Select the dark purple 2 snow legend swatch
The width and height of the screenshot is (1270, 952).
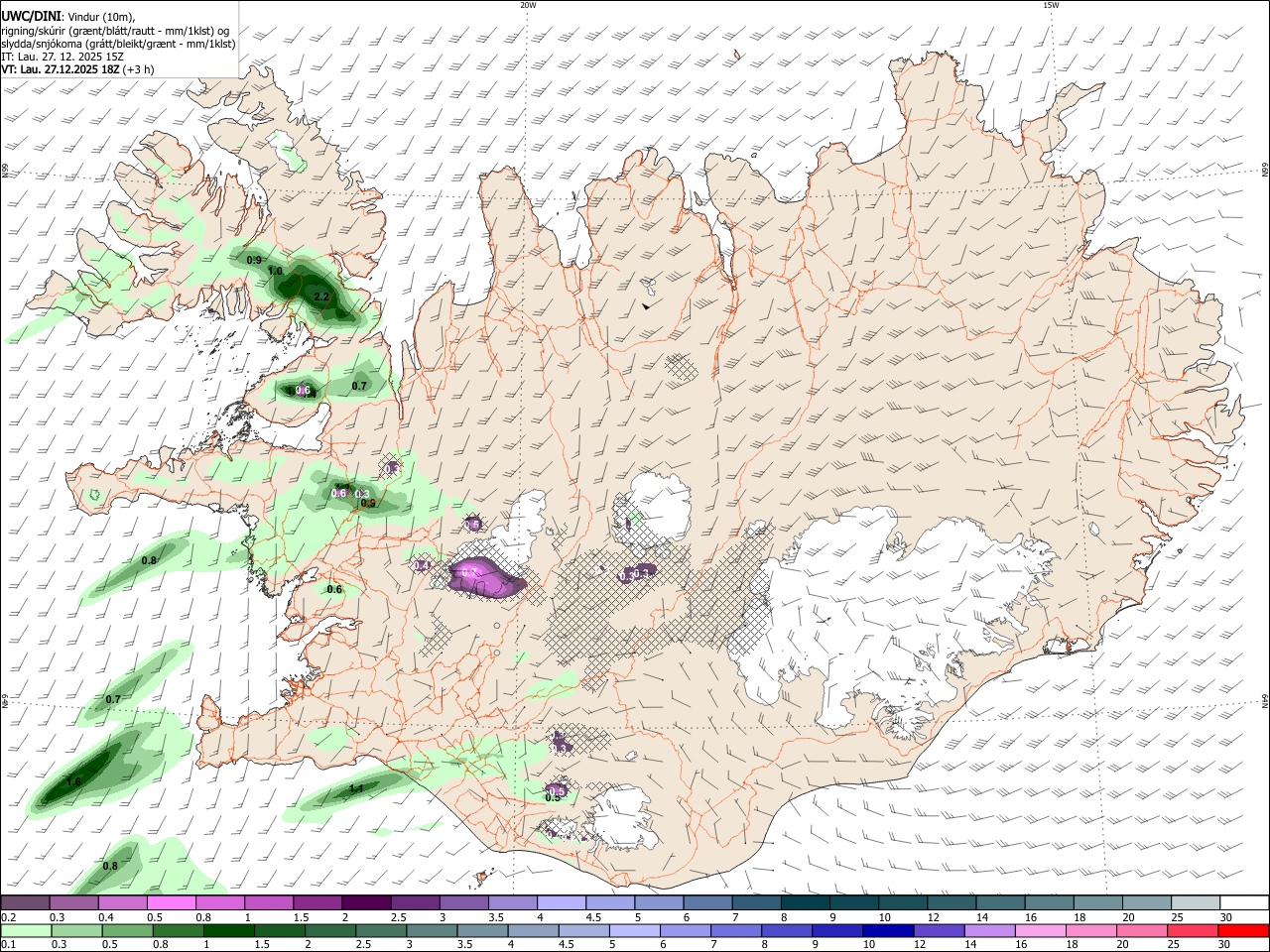[x=365, y=902]
